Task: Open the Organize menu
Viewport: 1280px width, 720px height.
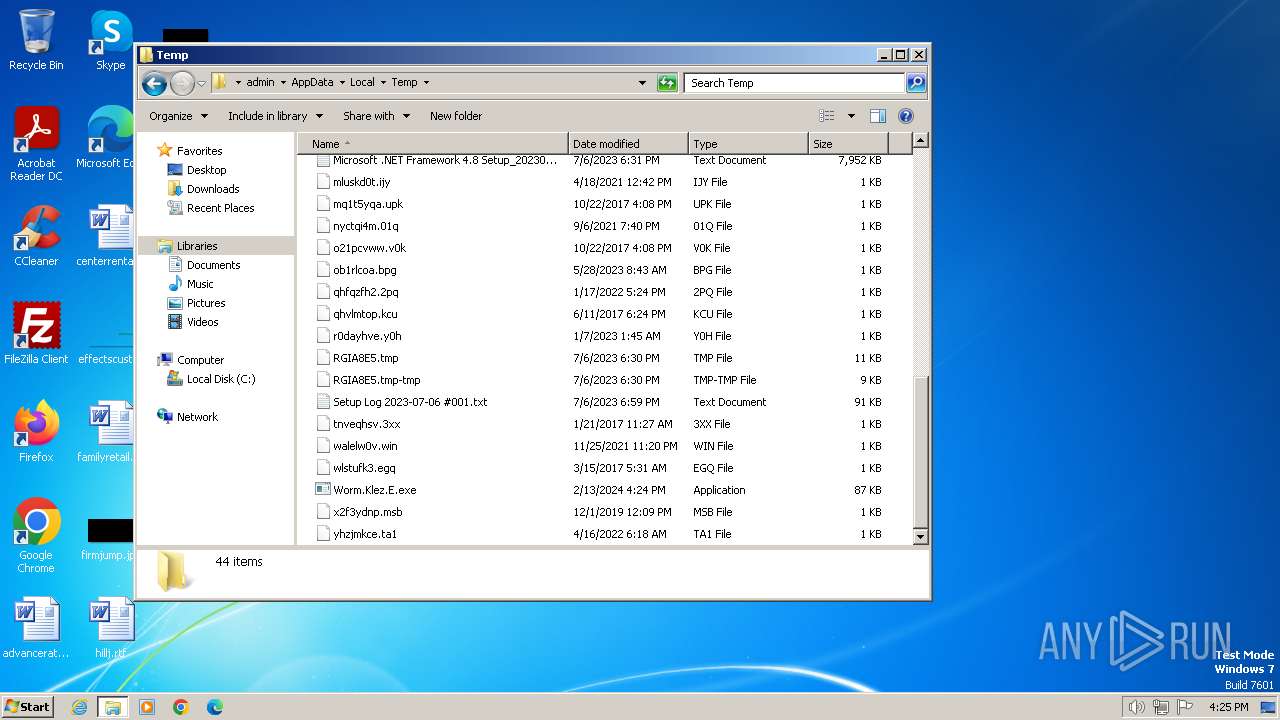Action: pyautogui.click(x=178, y=116)
